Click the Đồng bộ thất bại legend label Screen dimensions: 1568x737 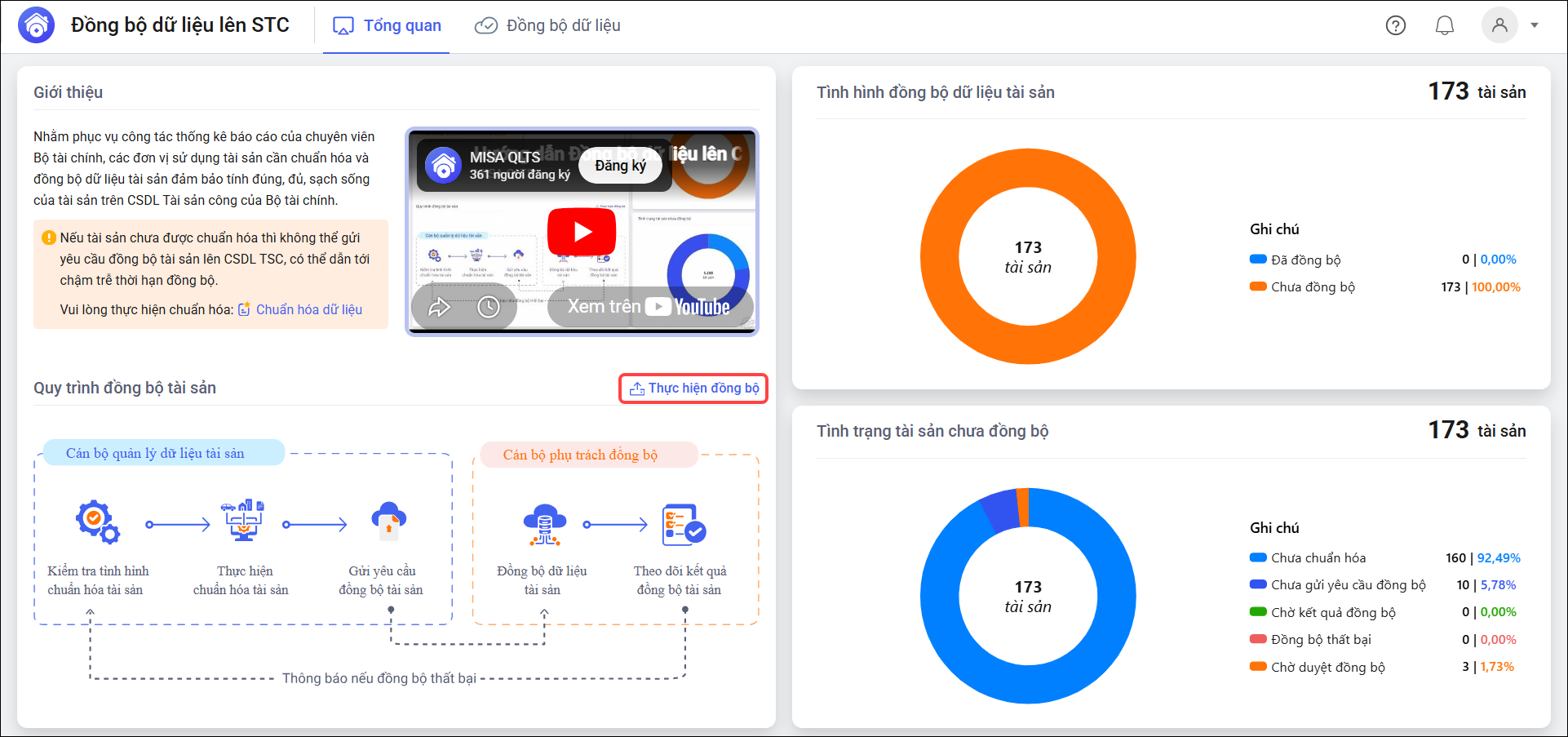pyautogui.click(x=1321, y=640)
